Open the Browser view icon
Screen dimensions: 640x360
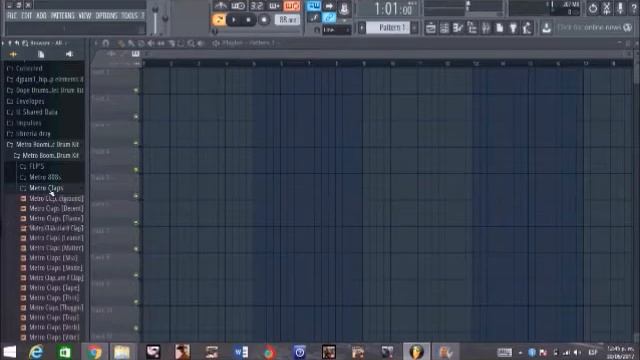[x=472, y=28]
